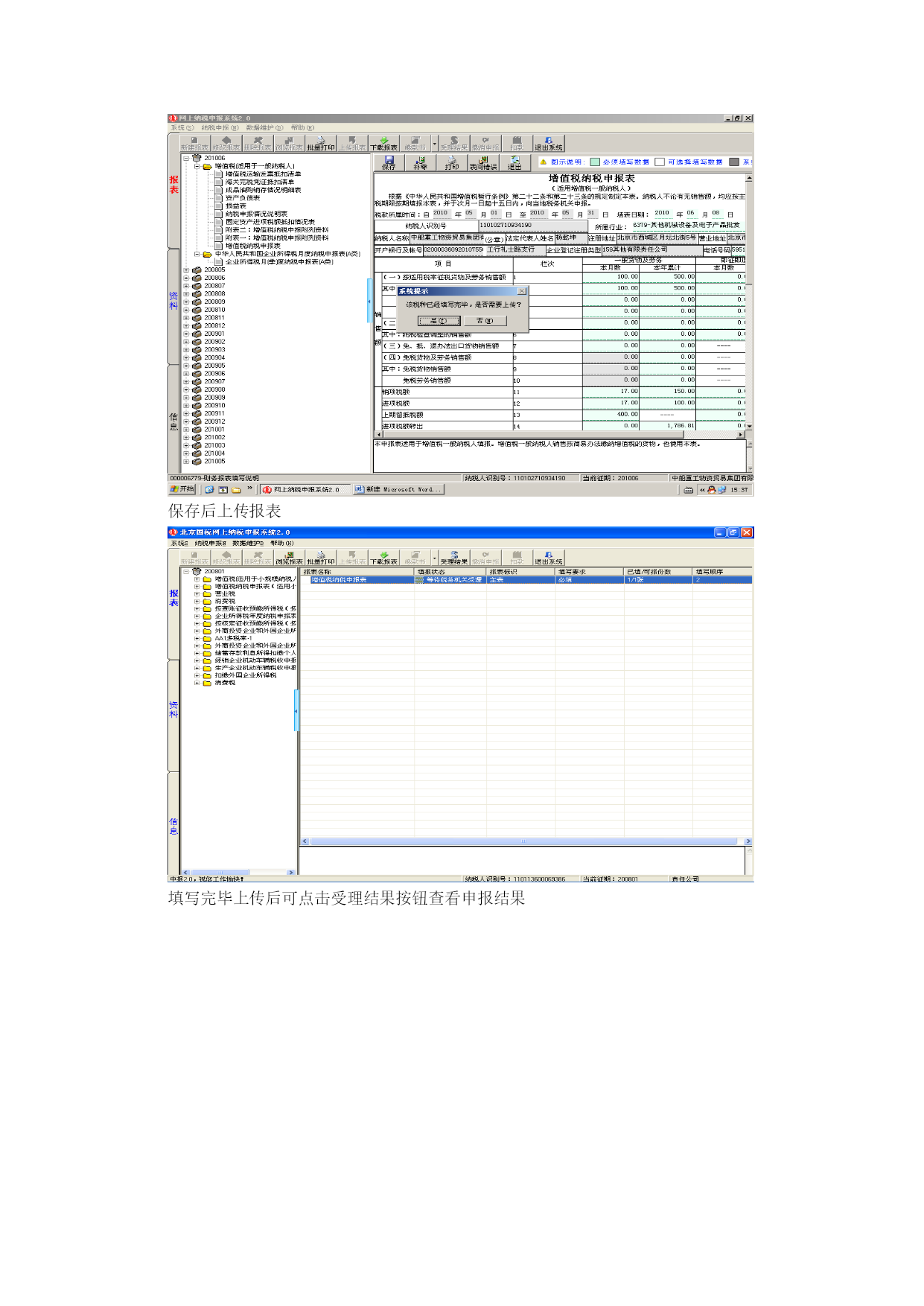The height and width of the screenshot is (1306, 924).
Task: Click the 填写顺序 column header
Action: [722, 572]
